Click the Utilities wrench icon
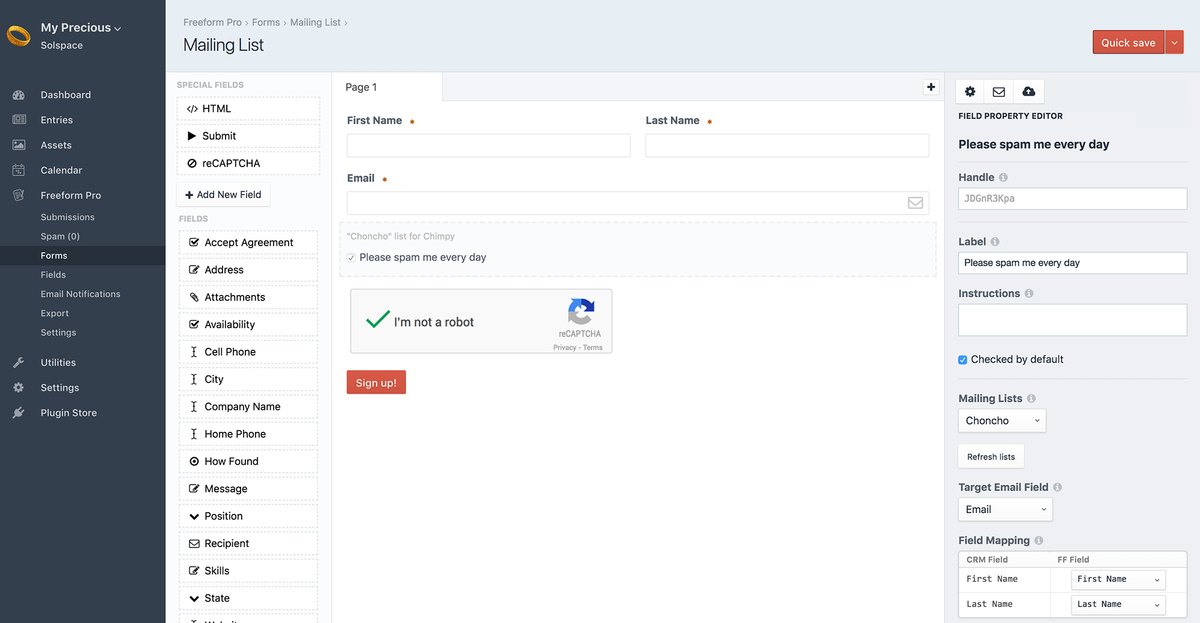This screenshot has width=1200, height=623. (18, 363)
